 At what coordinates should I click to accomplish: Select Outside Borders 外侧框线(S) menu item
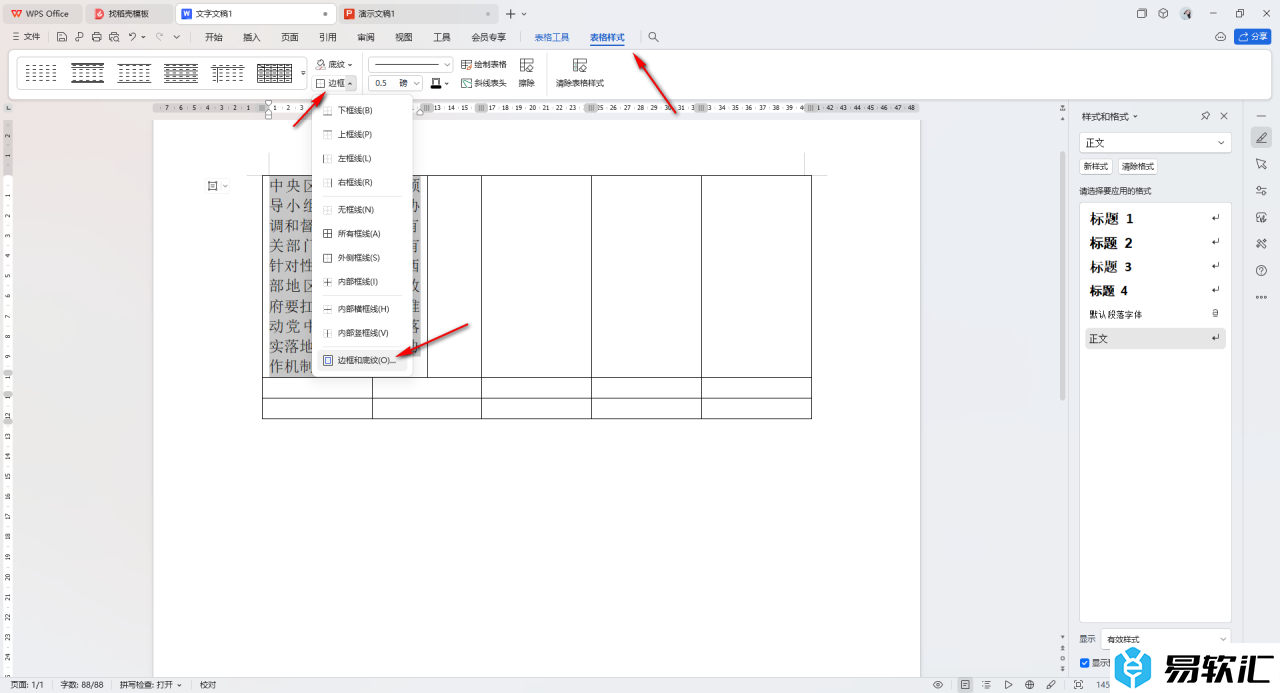pyautogui.click(x=362, y=258)
